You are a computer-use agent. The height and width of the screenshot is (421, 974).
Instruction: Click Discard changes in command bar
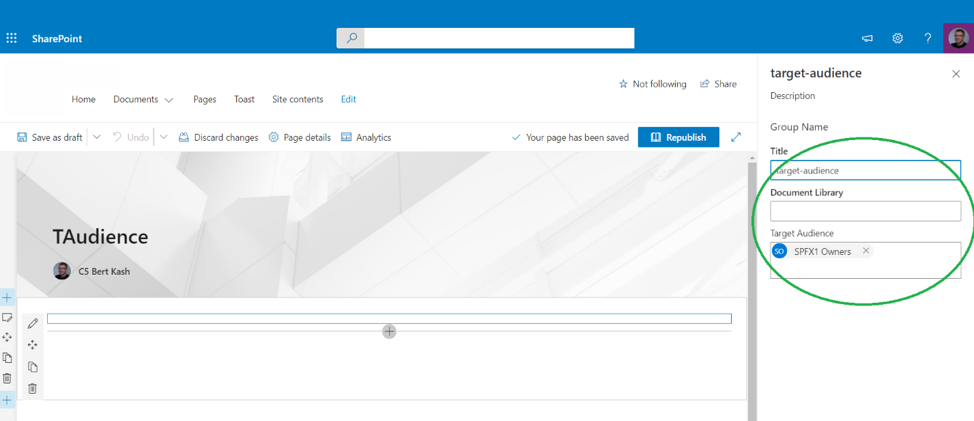click(218, 137)
